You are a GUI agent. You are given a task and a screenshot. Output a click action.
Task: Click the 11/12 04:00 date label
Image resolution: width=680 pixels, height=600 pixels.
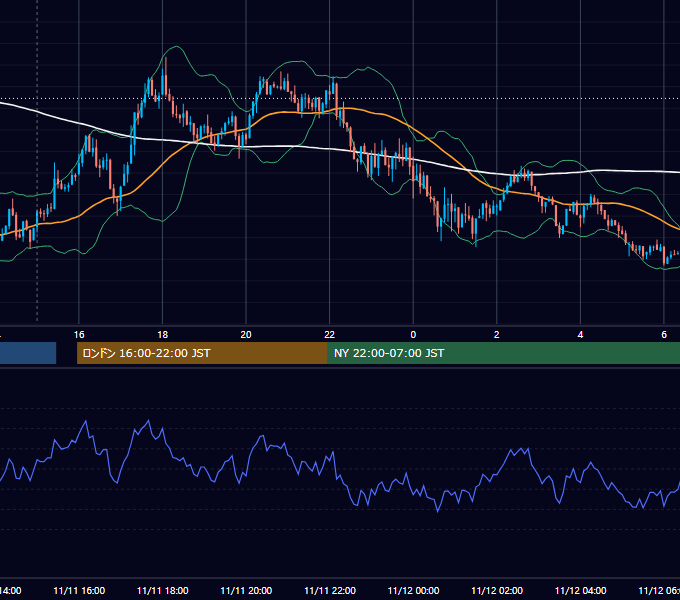coord(581,591)
